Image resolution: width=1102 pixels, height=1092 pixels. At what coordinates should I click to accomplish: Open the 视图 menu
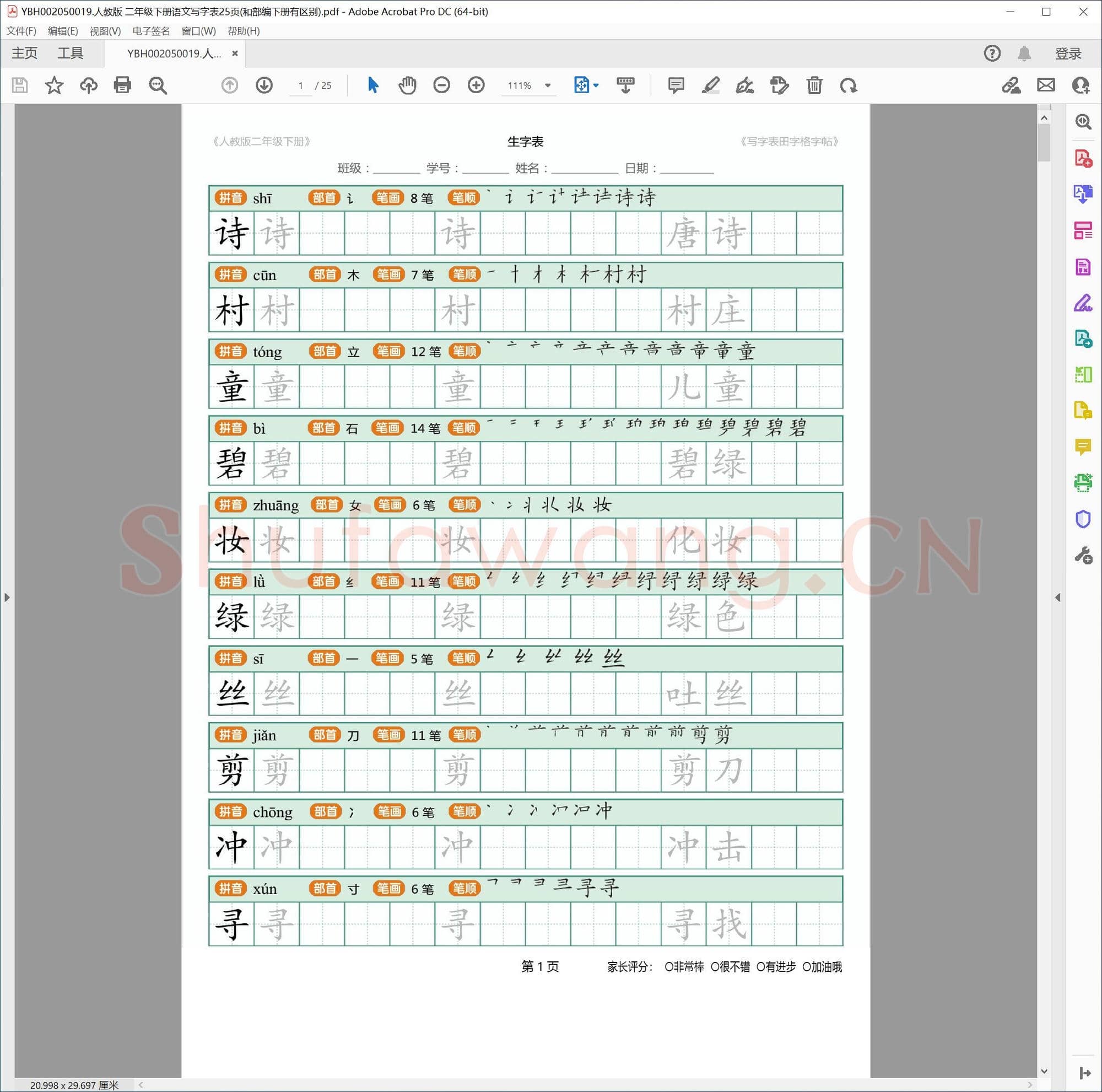[x=104, y=31]
